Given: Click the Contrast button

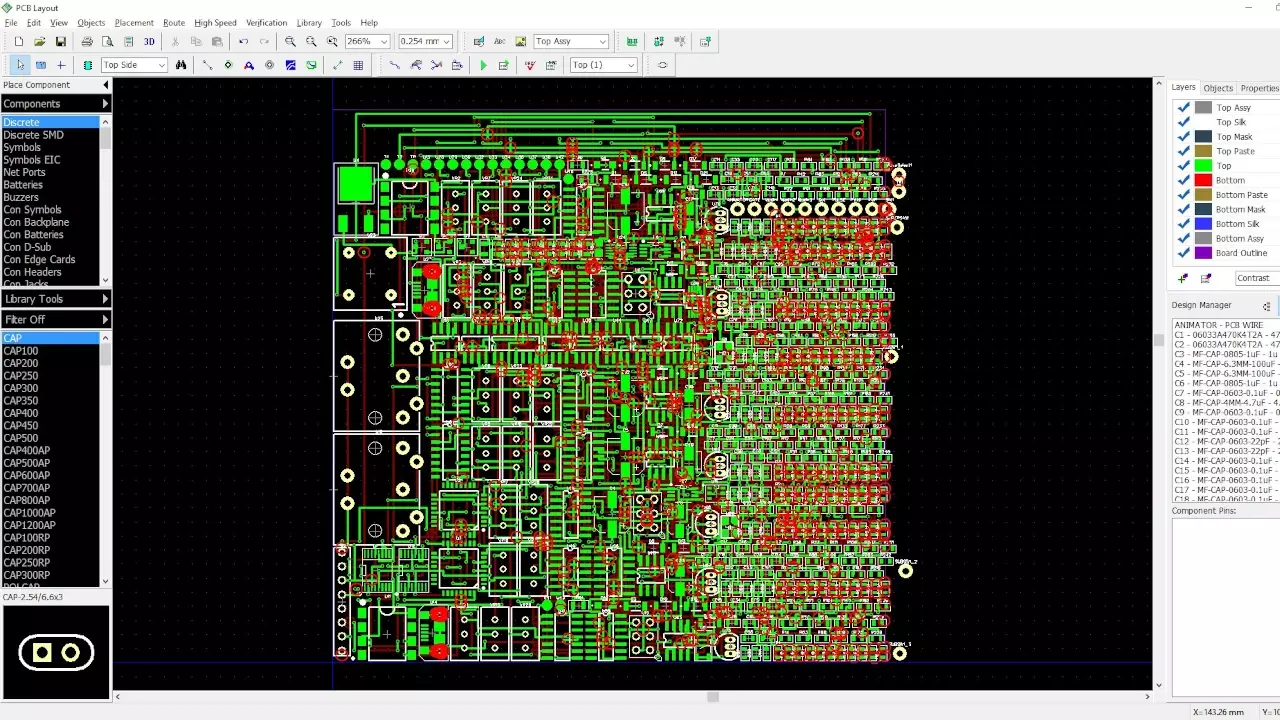Looking at the screenshot, I should pos(1254,277).
